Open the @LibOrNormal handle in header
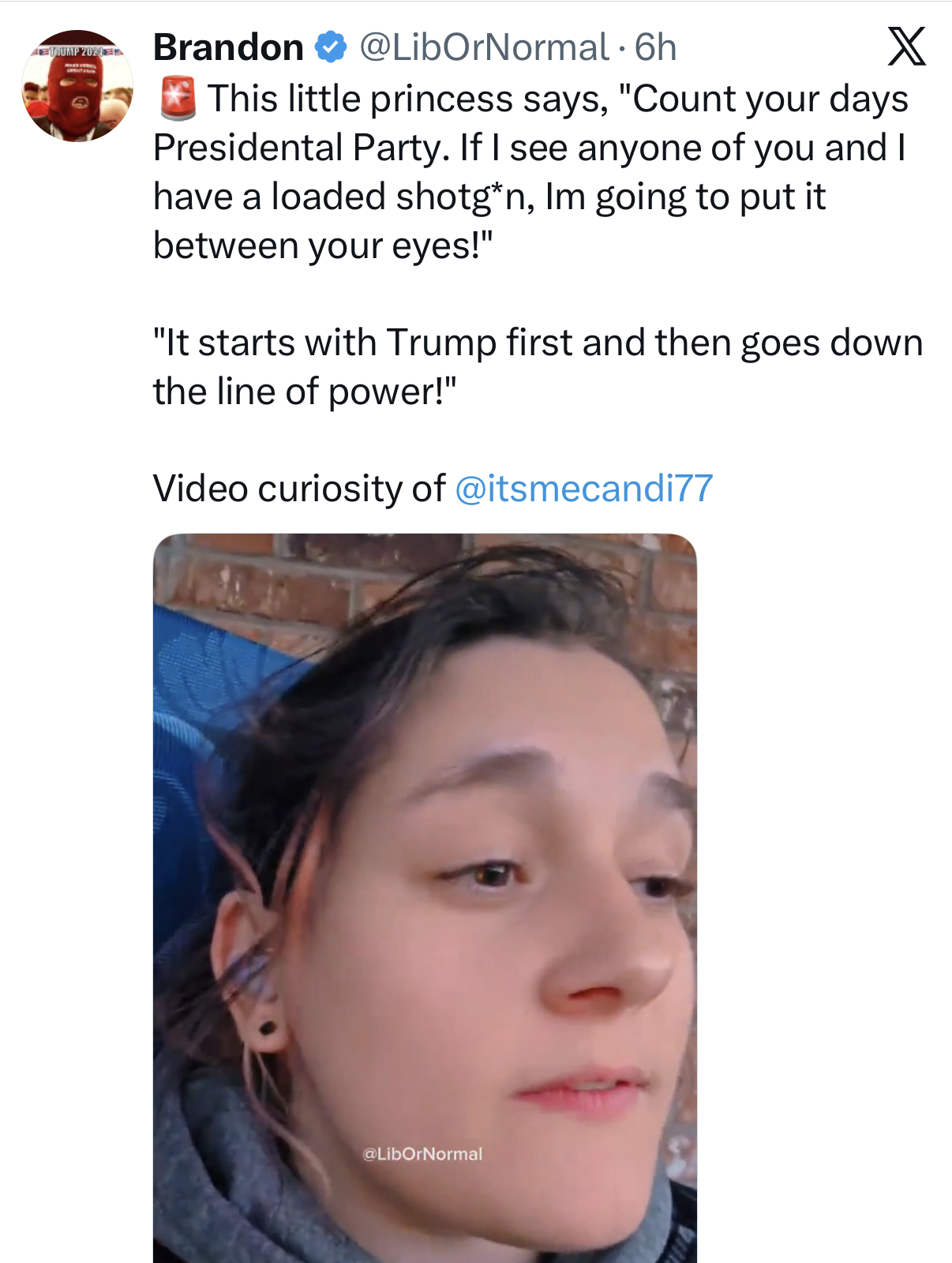This screenshot has width=952, height=1263. click(x=484, y=47)
